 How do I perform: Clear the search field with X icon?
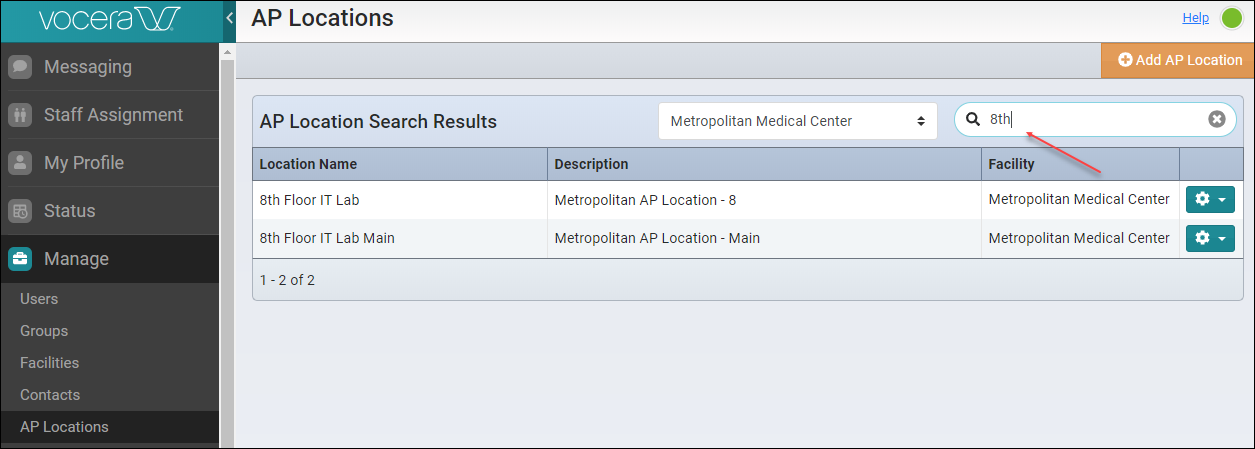pos(1216,120)
